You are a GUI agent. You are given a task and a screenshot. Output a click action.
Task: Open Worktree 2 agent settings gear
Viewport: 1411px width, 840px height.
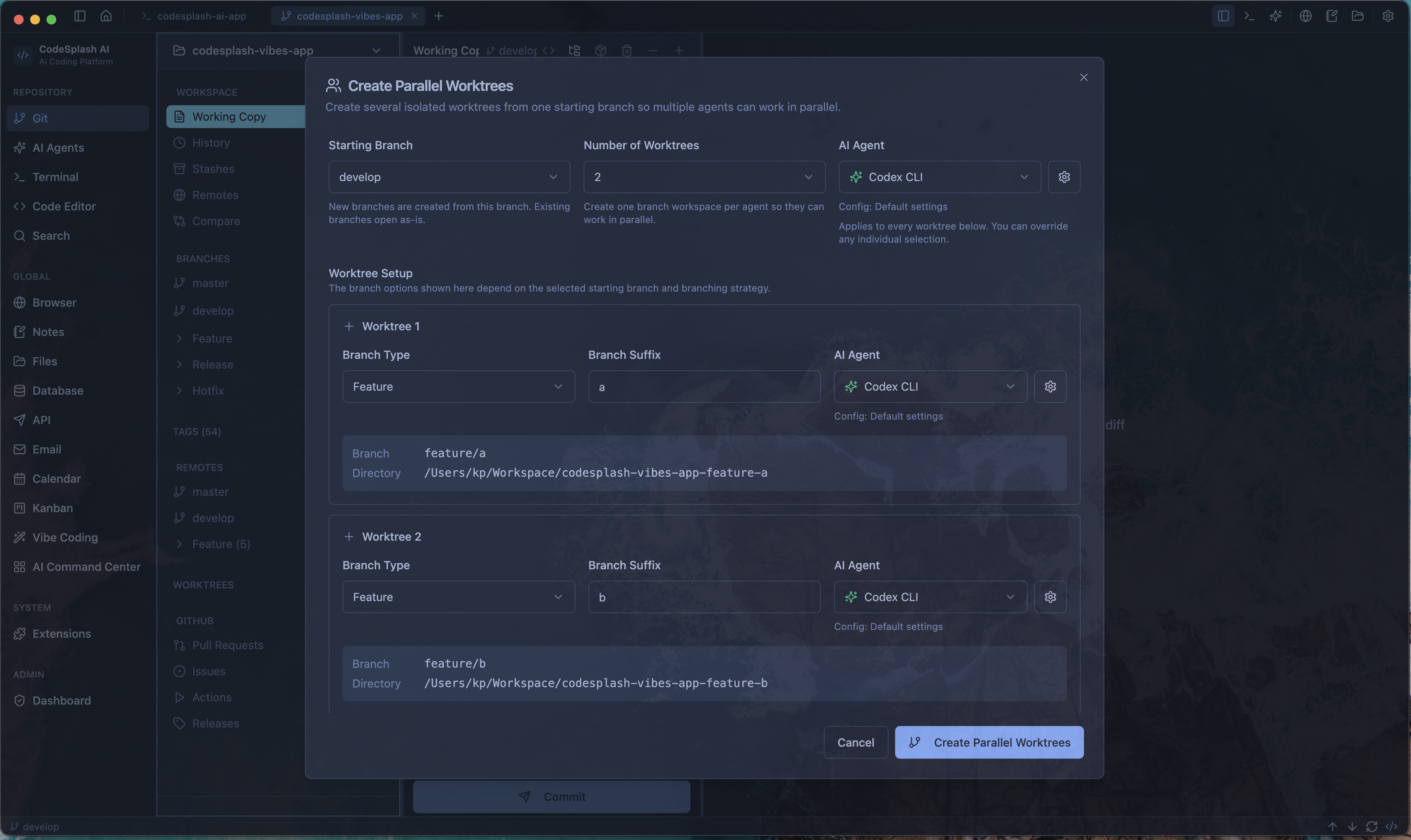pos(1050,597)
